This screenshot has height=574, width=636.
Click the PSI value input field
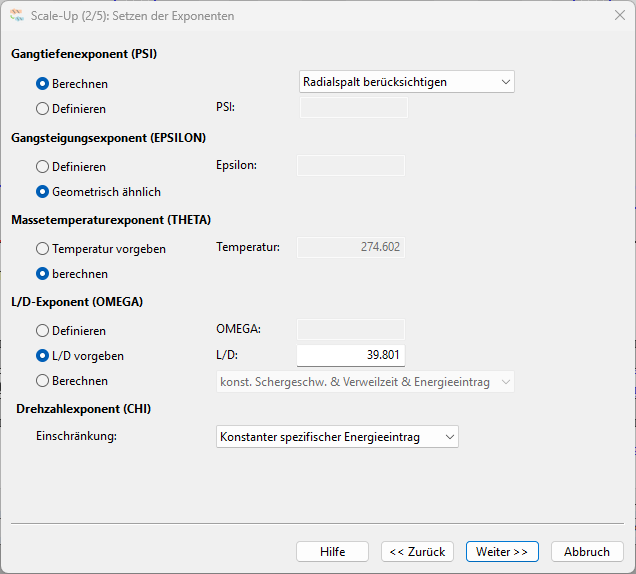coord(354,107)
